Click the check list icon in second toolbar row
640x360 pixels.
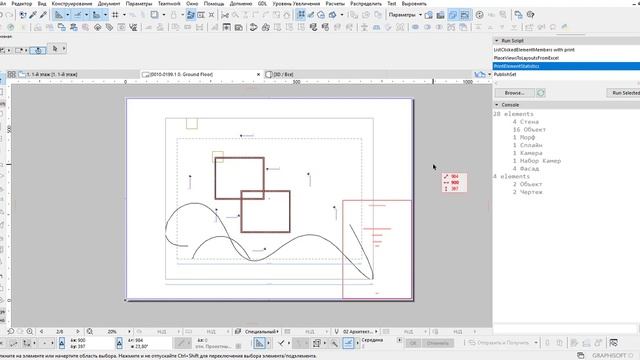coord(133,27)
